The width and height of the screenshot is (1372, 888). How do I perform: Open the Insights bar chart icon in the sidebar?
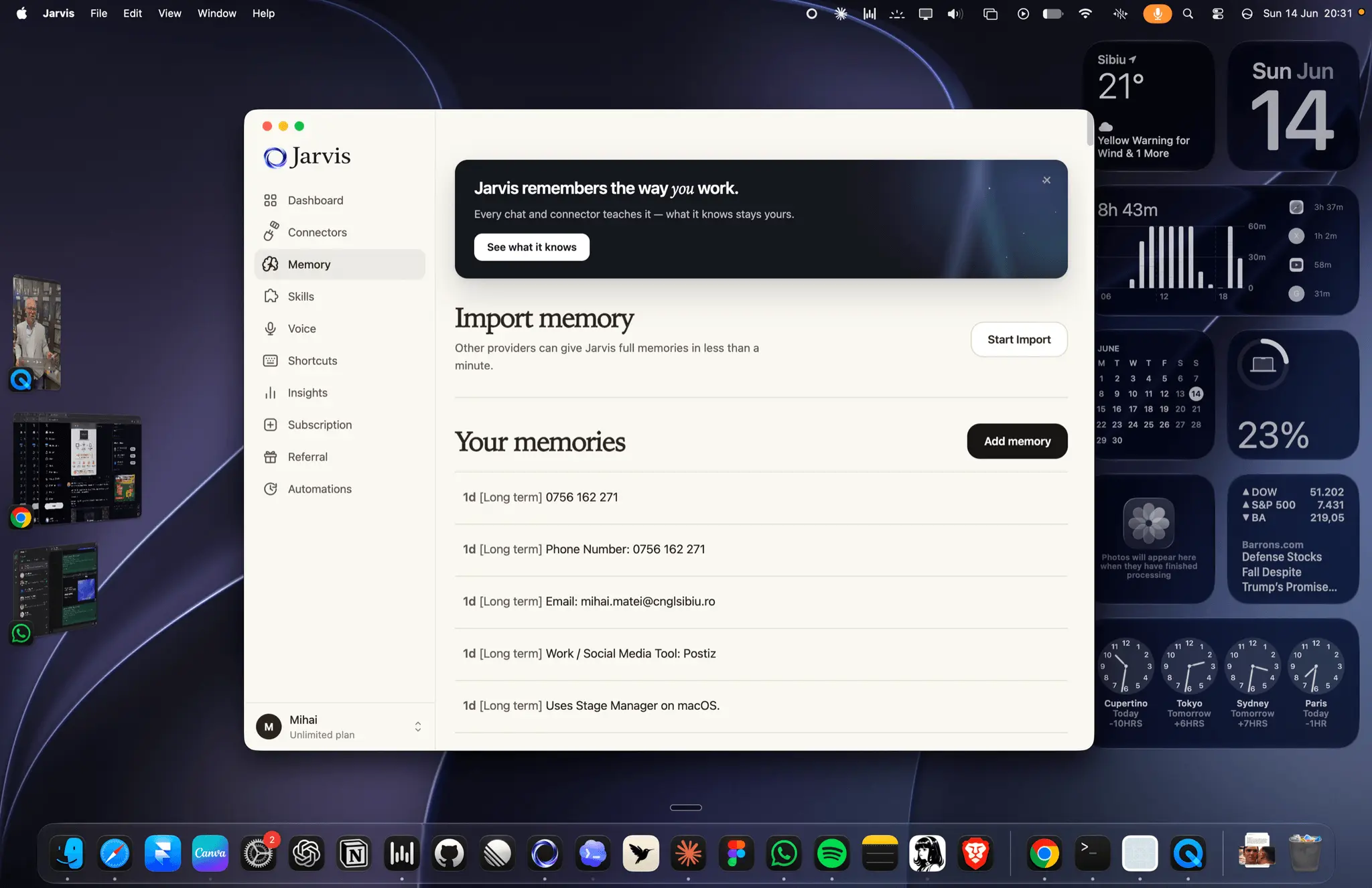[271, 392]
